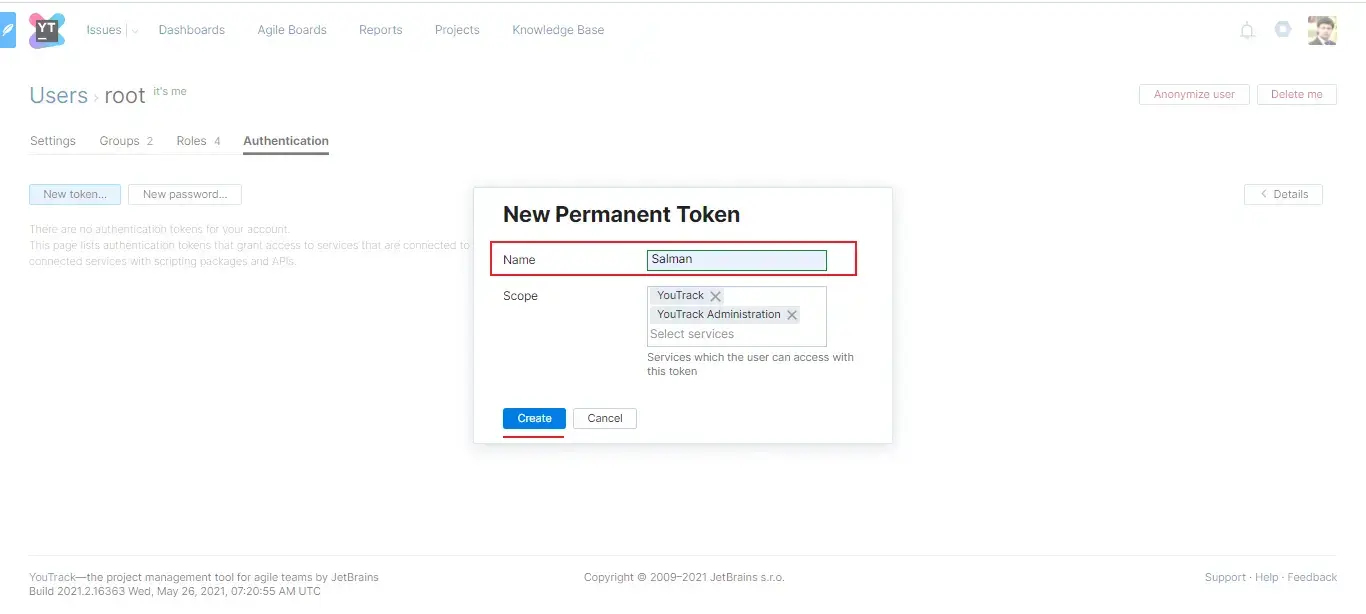The image size is (1366, 614).
Task: Remove the YouTrack scope tag
Action: pyautogui.click(x=716, y=296)
